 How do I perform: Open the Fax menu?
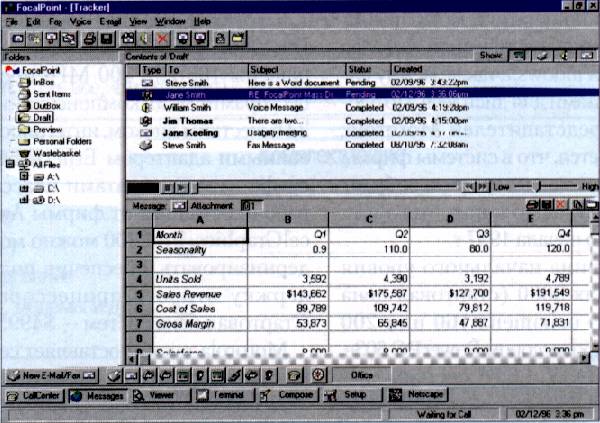55,22
